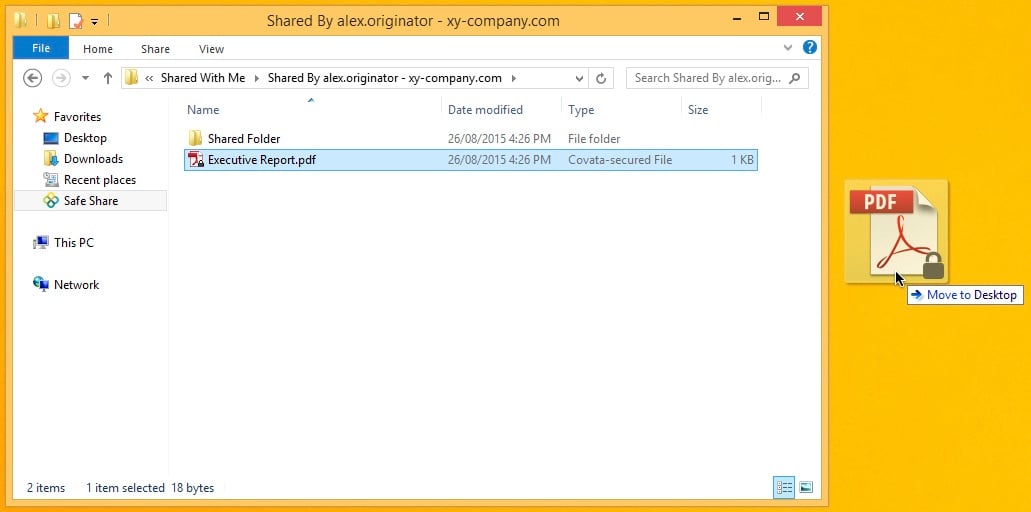Open the File menu tab

(x=41, y=49)
